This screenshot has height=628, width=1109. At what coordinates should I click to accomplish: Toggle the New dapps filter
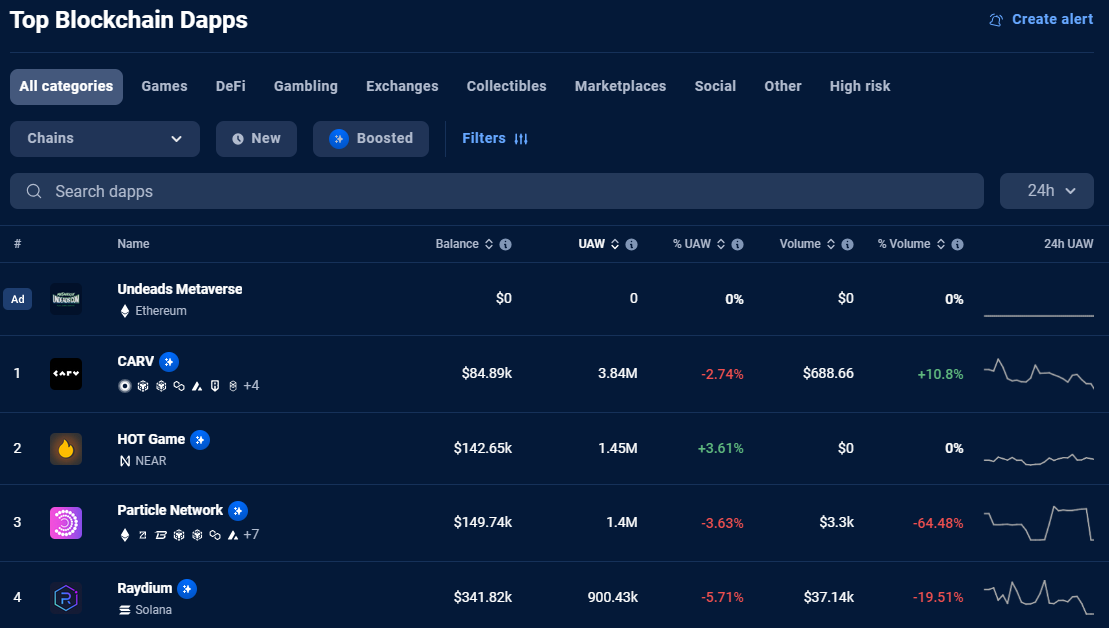coord(256,139)
